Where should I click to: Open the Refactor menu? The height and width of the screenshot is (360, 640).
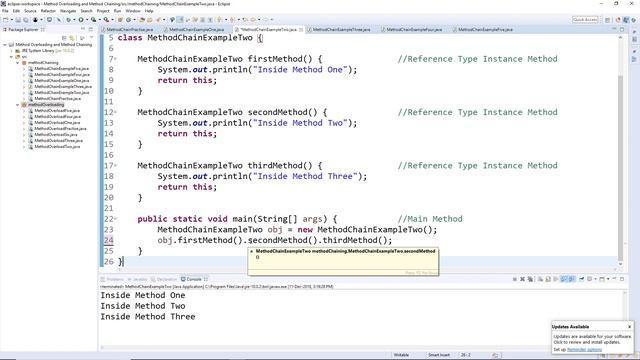(x=48, y=11)
